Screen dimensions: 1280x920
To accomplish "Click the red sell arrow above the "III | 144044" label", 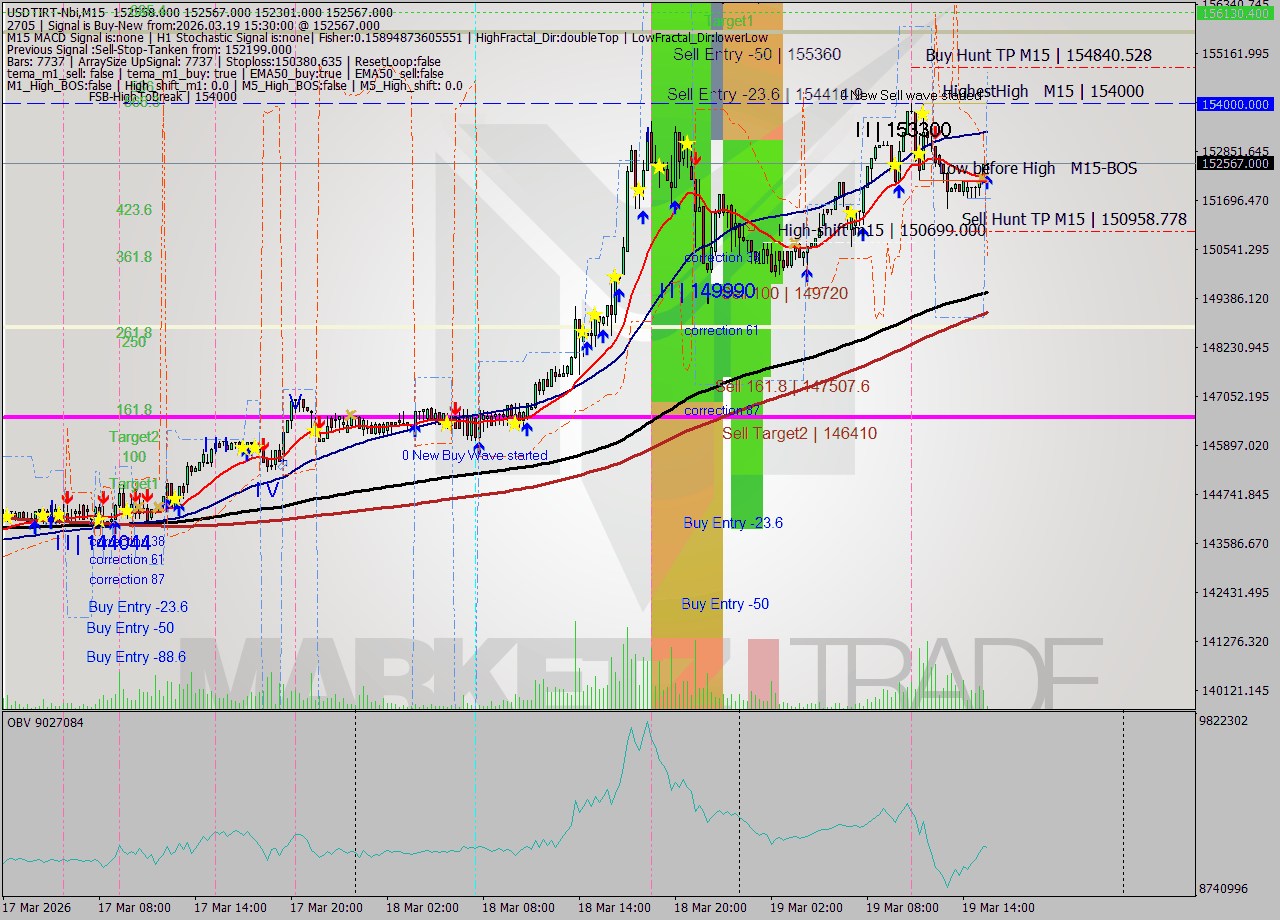I will tap(104, 496).
